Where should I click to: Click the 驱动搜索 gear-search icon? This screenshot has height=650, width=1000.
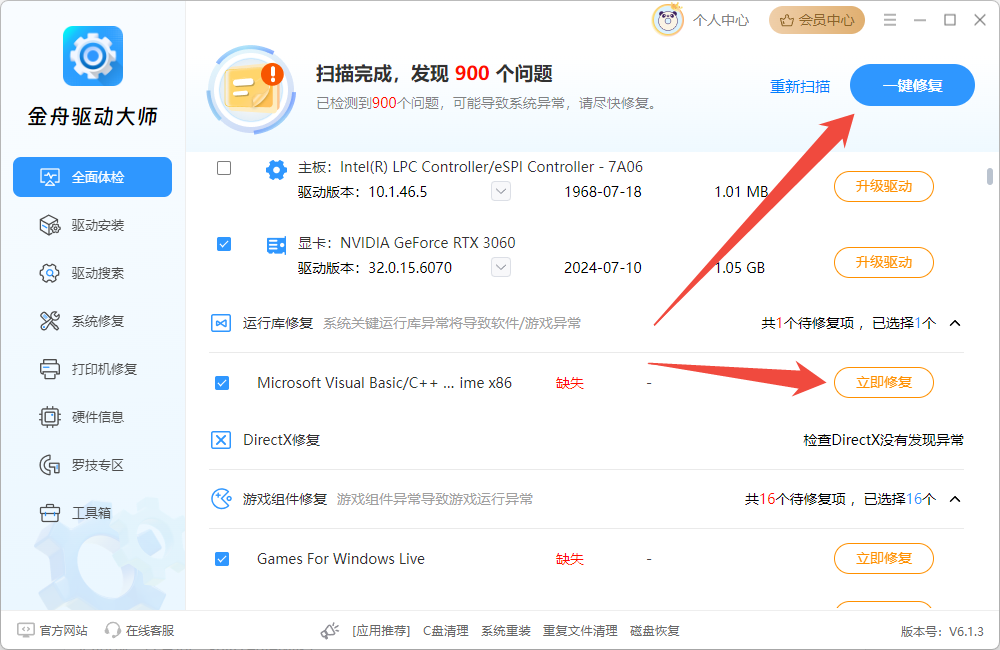tap(50, 273)
